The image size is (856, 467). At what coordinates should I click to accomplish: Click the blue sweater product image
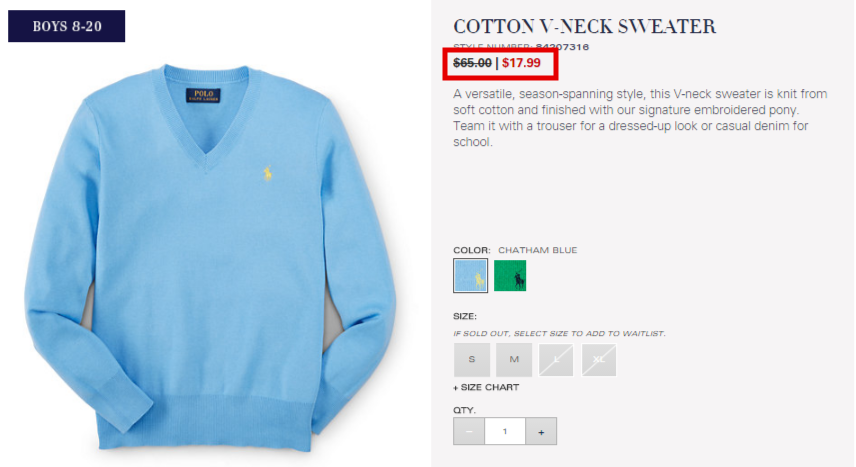[x=210, y=258]
